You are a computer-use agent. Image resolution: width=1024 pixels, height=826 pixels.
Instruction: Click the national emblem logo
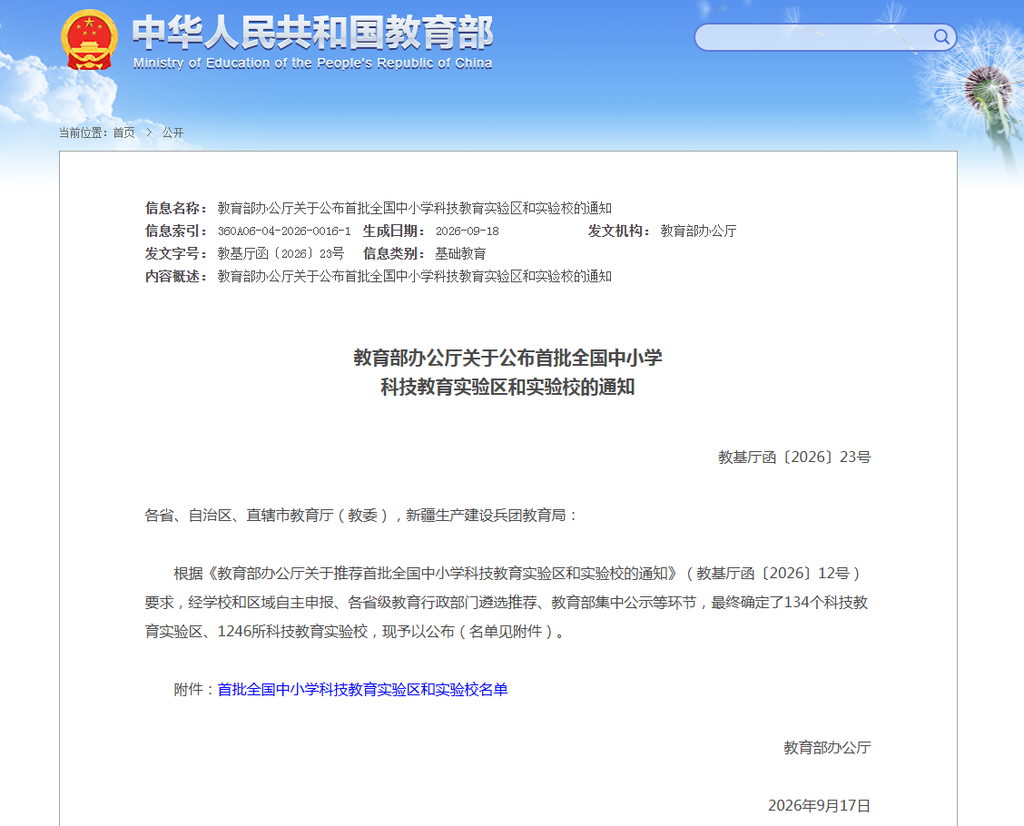[x=89, y=39]
